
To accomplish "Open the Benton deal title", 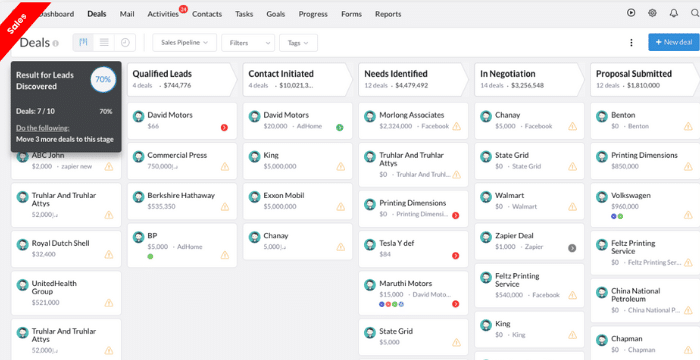I will point(623,115).
